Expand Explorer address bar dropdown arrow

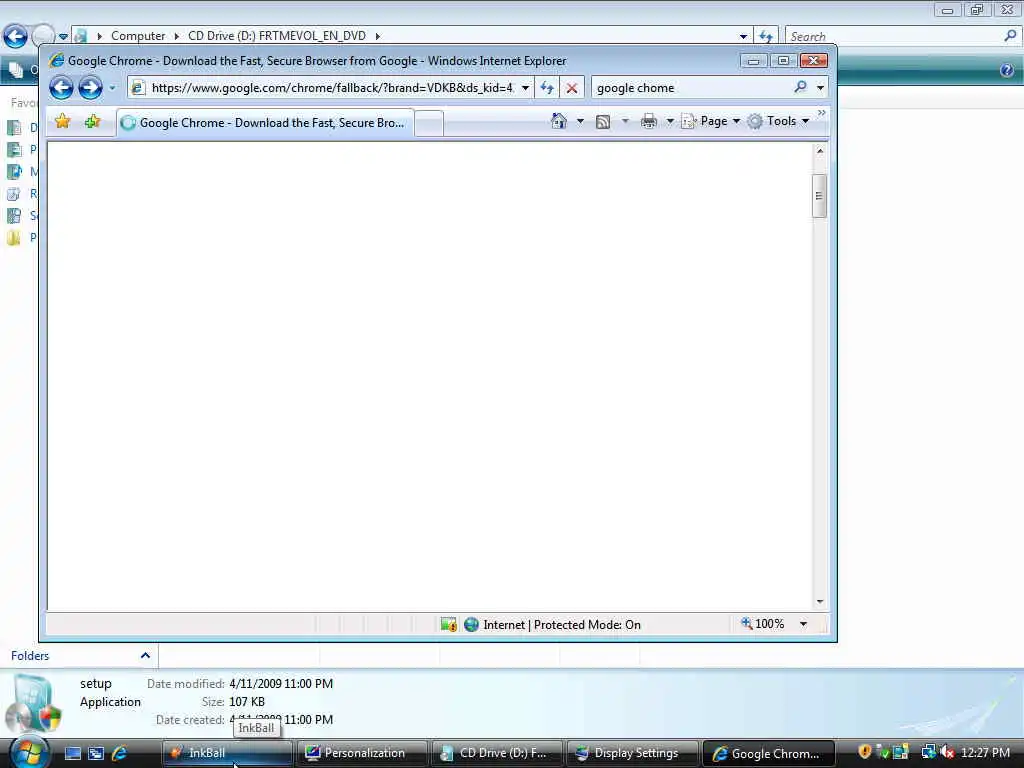(x=743, y=37)
